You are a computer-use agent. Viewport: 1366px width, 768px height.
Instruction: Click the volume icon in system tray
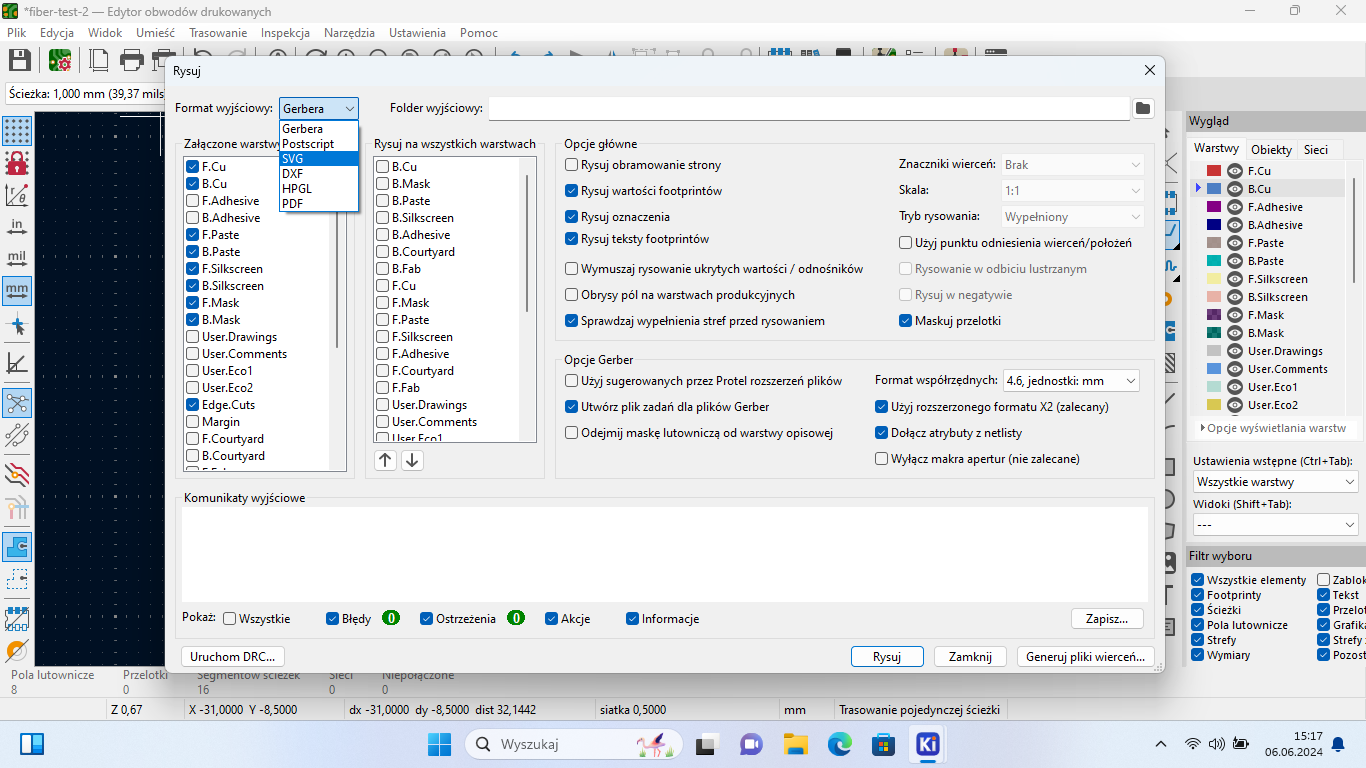(x=1216, y=744)
